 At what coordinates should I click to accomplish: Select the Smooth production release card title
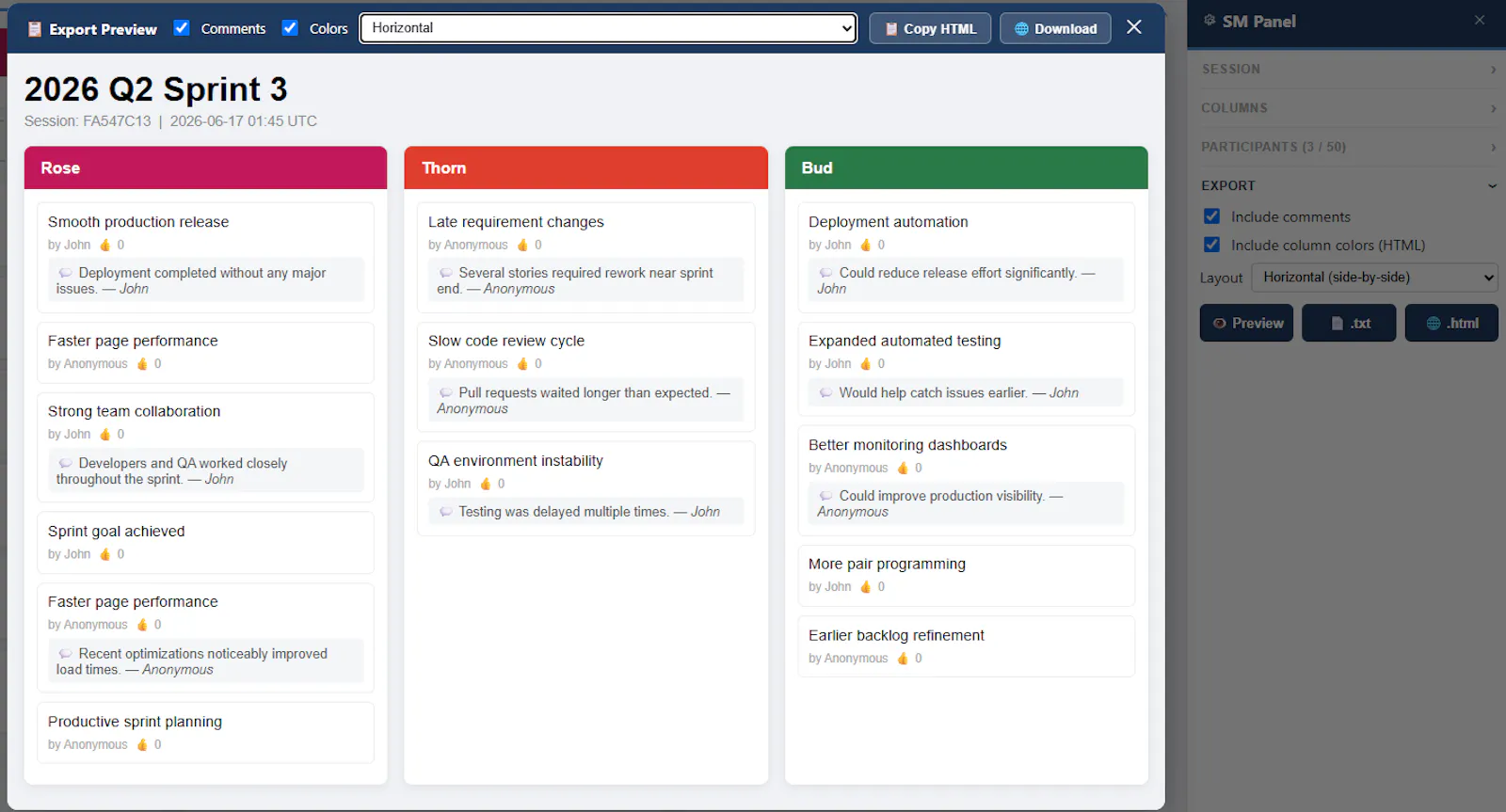138,222
